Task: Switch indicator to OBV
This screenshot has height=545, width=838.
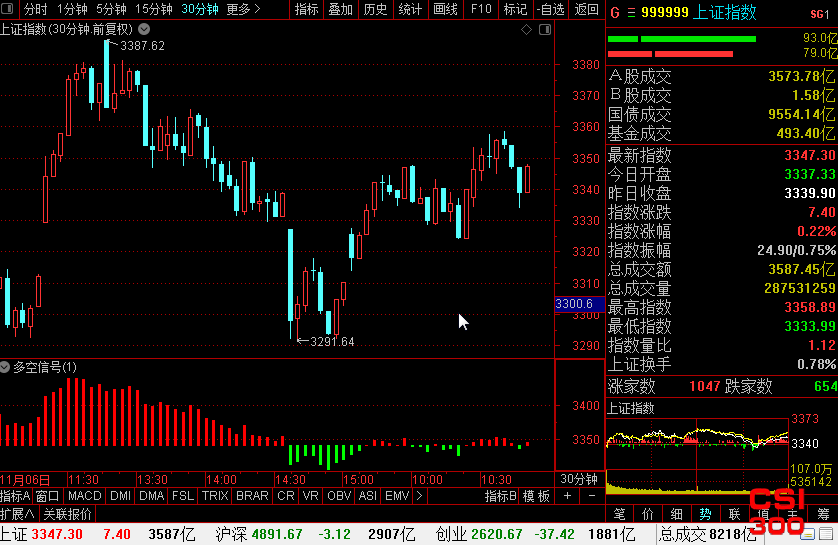Action: coord(339,496)
